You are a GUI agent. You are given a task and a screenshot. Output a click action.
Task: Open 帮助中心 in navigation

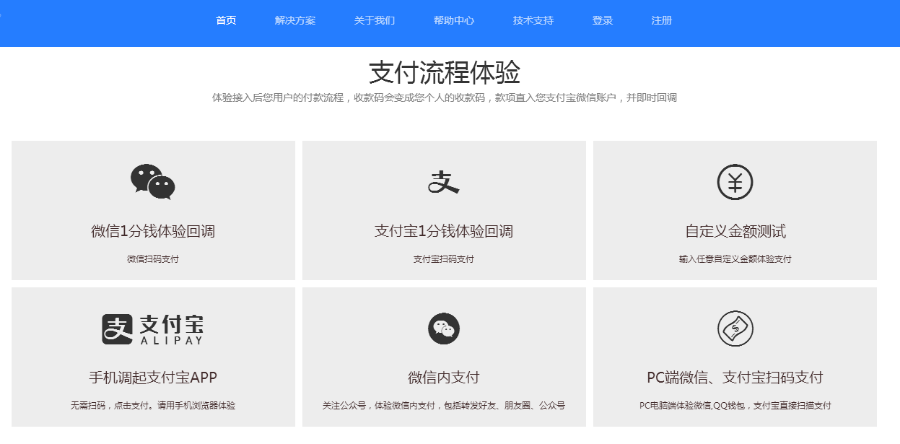tap(454, 21)
